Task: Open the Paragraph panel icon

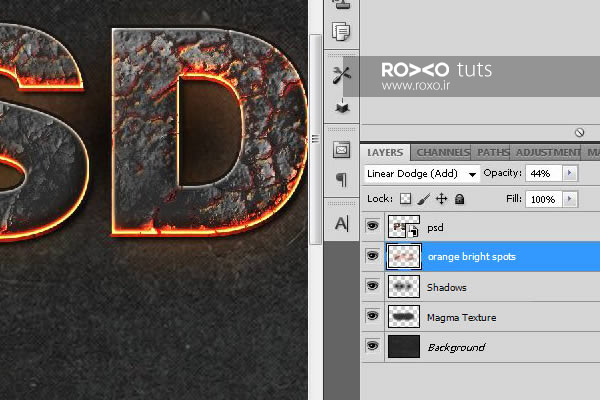Action: [341, 180]
